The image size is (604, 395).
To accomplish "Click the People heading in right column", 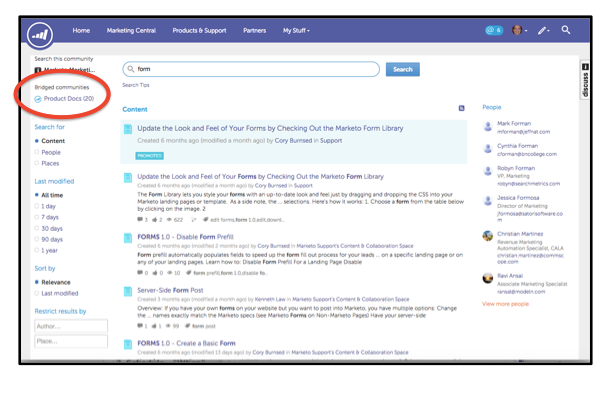I will click(492, 107).
